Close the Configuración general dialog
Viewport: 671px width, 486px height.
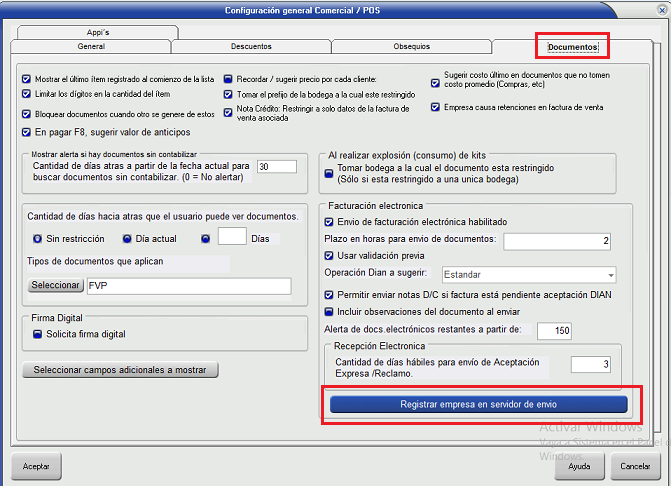click(662, 10)
